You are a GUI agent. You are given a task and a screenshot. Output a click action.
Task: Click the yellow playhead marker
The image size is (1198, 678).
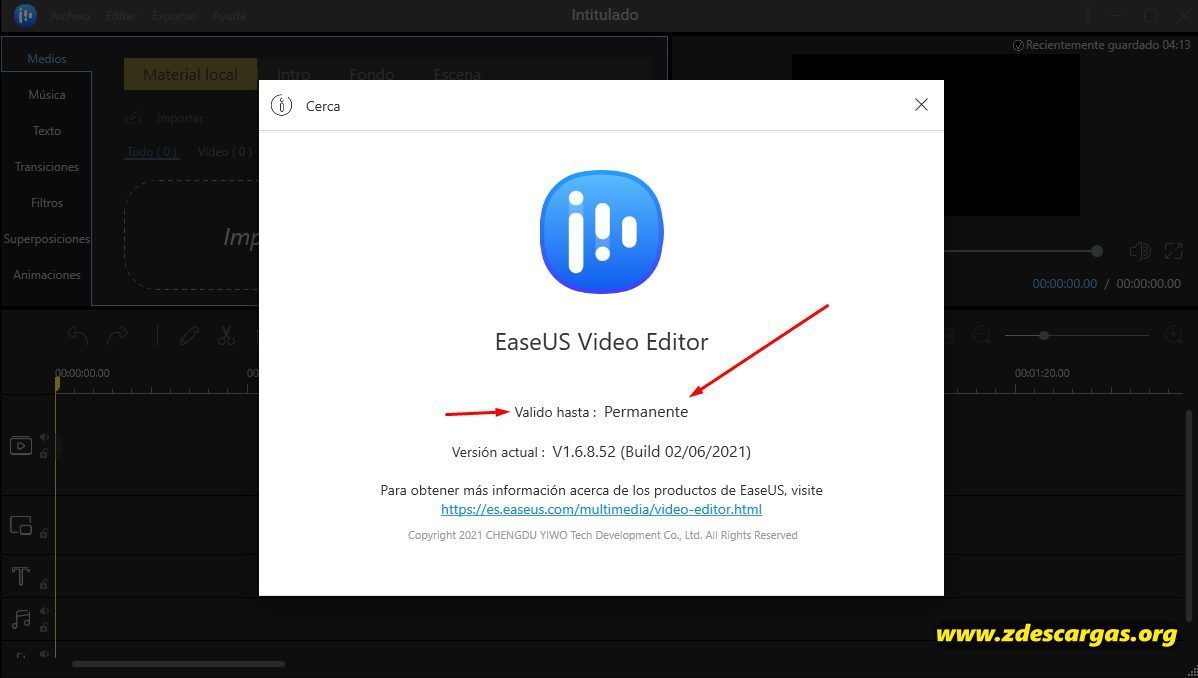[57, 382]
